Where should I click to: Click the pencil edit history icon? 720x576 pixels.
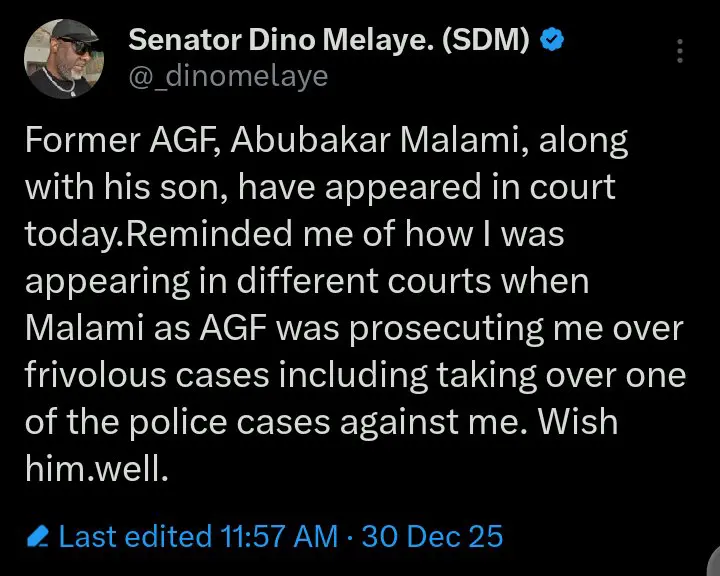click(x=39, y=537)
